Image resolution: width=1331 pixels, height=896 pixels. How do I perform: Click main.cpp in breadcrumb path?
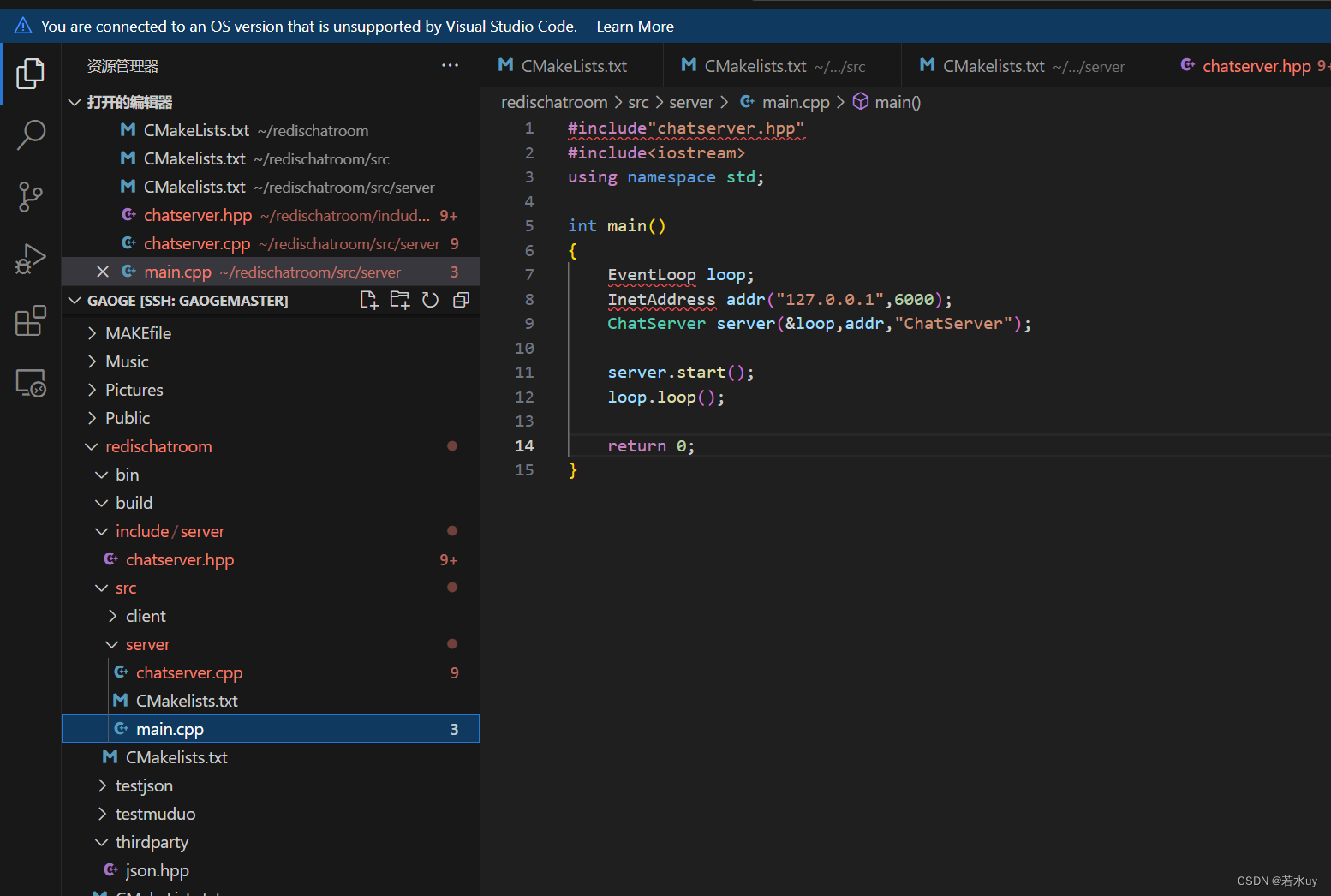pos(796,102)
